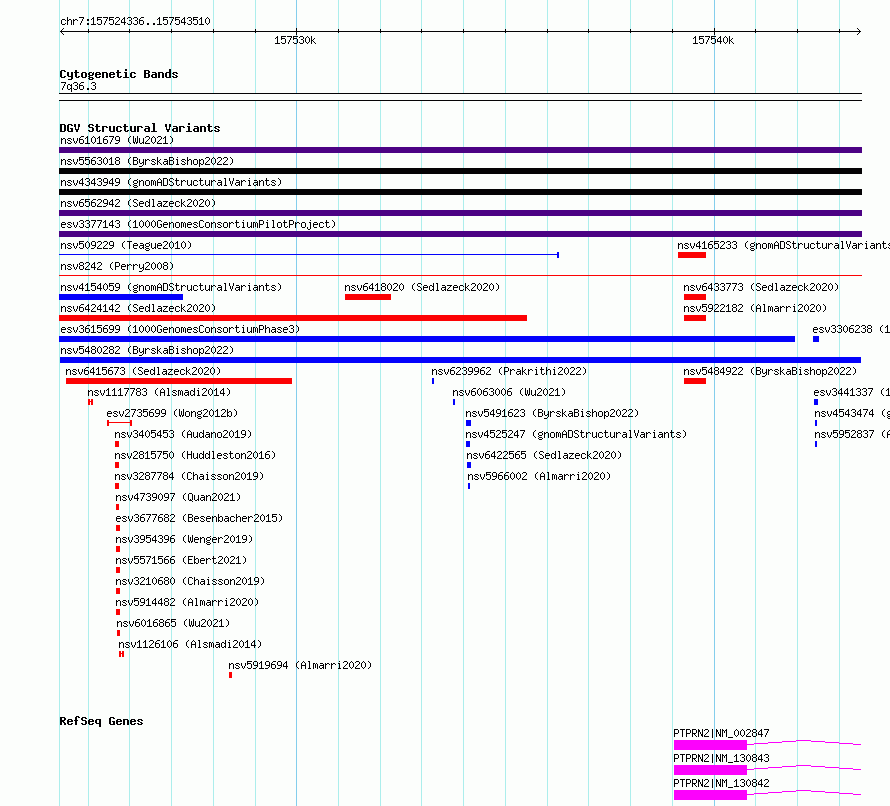Open the esv3615699 (1000GenomesConsortiumPhase3) label
890x806 pixels.
[x=180, y=329]
